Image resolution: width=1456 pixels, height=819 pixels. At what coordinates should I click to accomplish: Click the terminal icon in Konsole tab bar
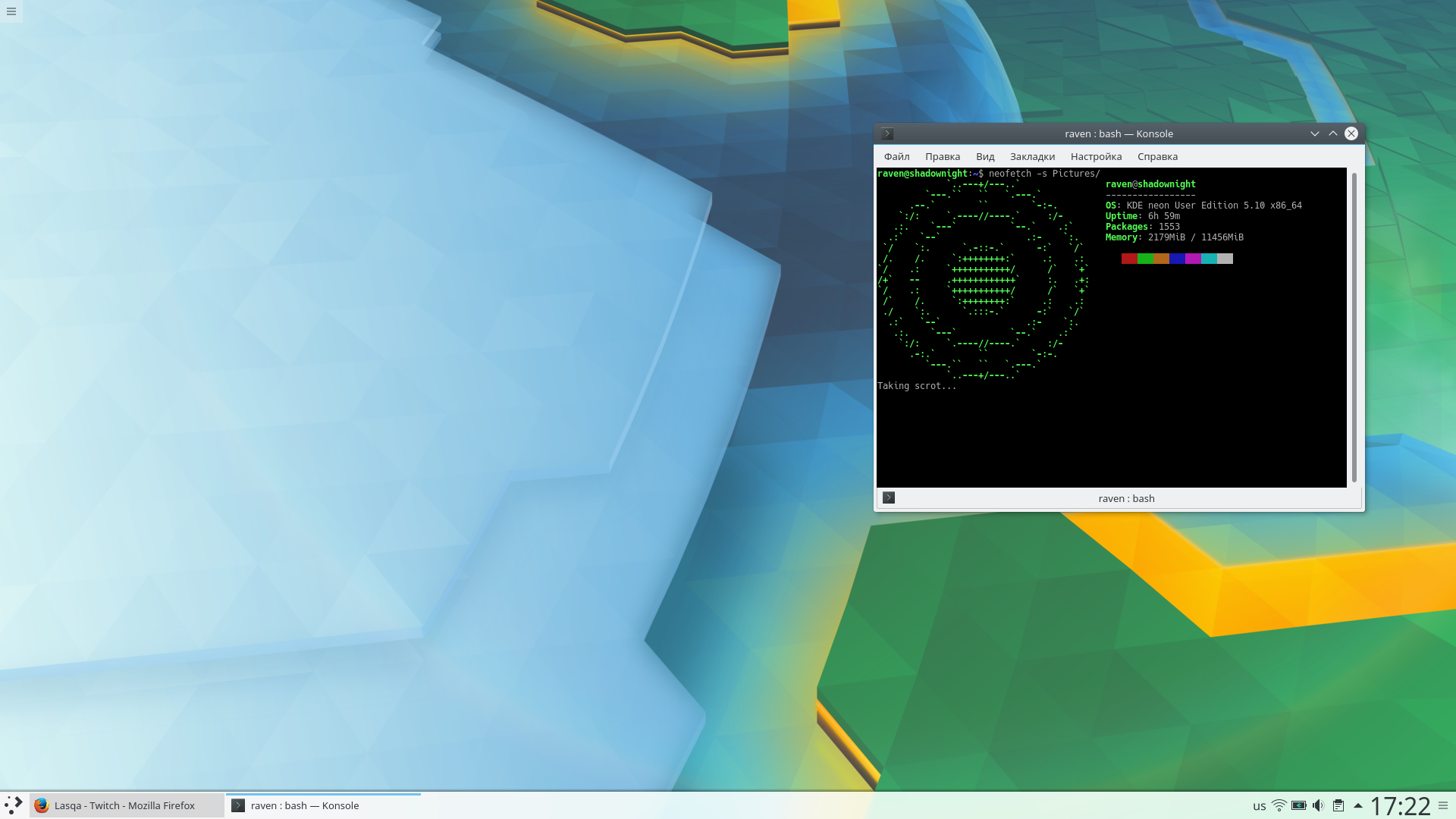(889, 498)
